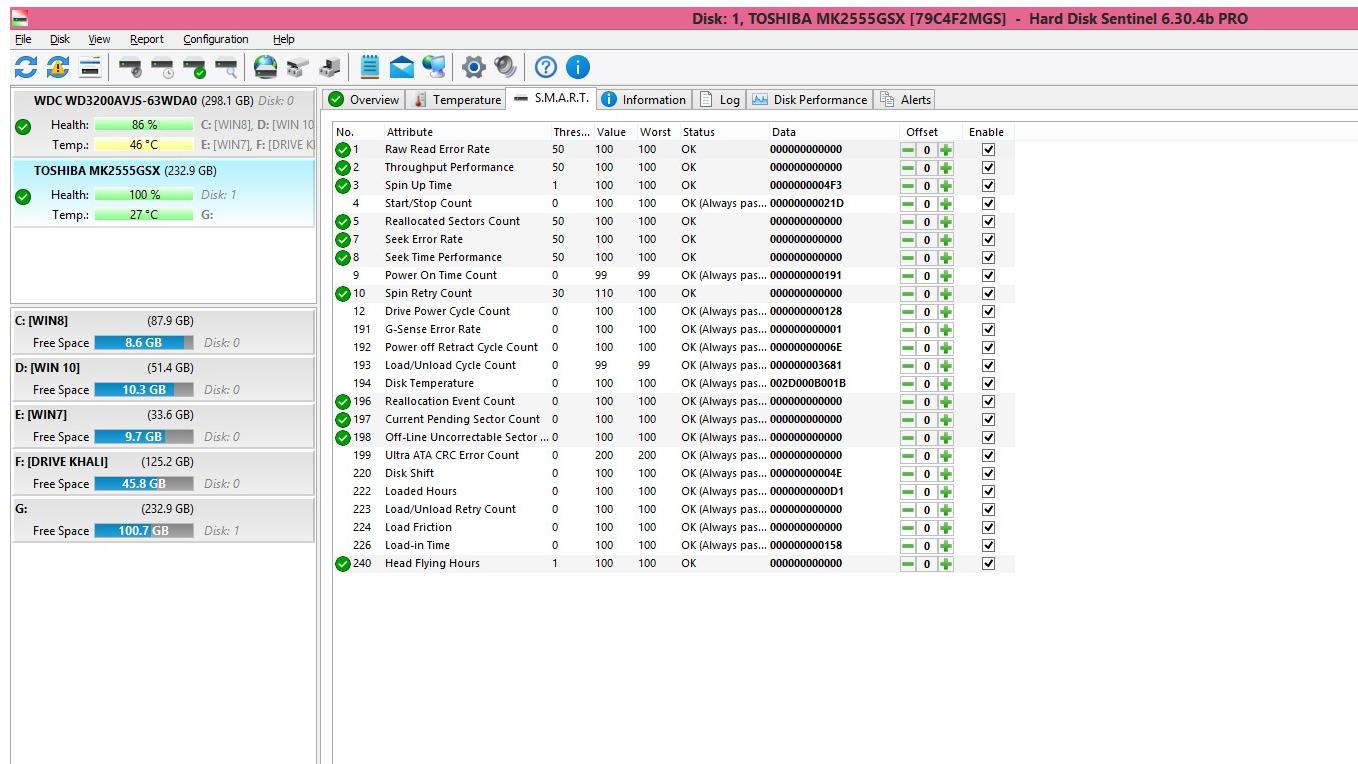Decrease offset for Seek Error Rate

[x=908, y=240]
